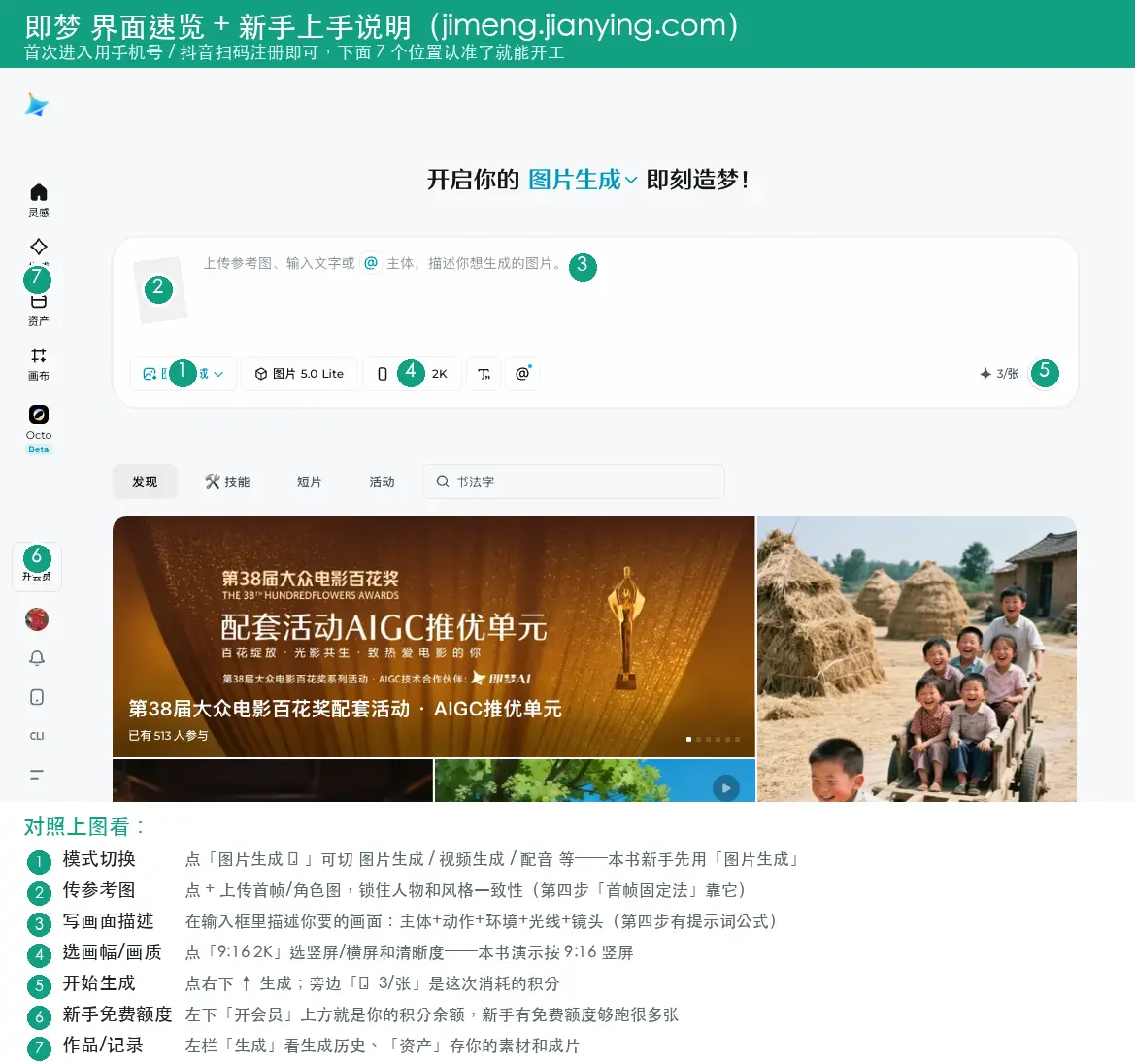Open the 第38届大众电影百花奖 banner
Viewport: 1135px width, 1064px height.
[434, 637]
